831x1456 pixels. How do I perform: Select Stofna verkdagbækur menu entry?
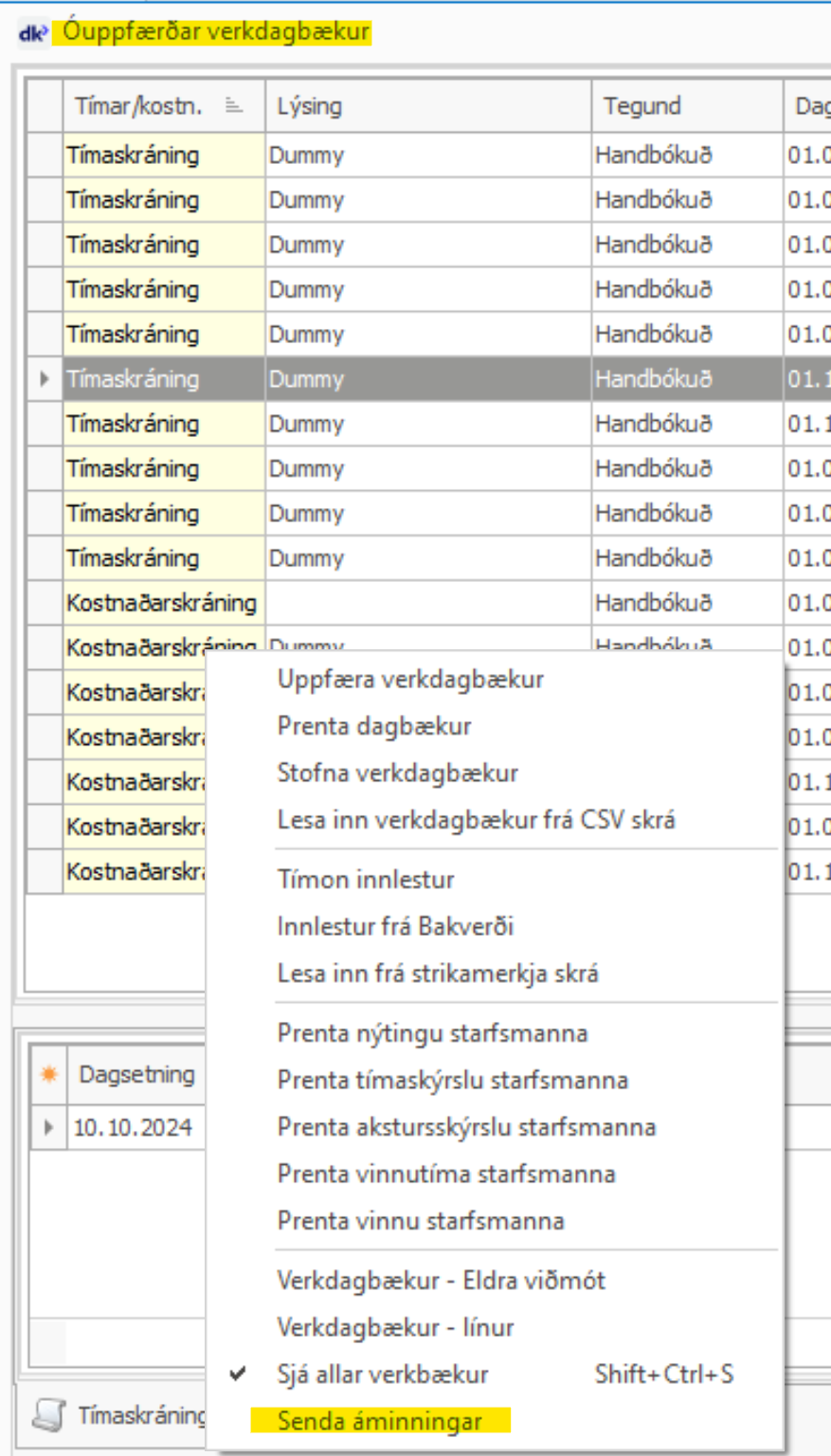tap(397, 773)
